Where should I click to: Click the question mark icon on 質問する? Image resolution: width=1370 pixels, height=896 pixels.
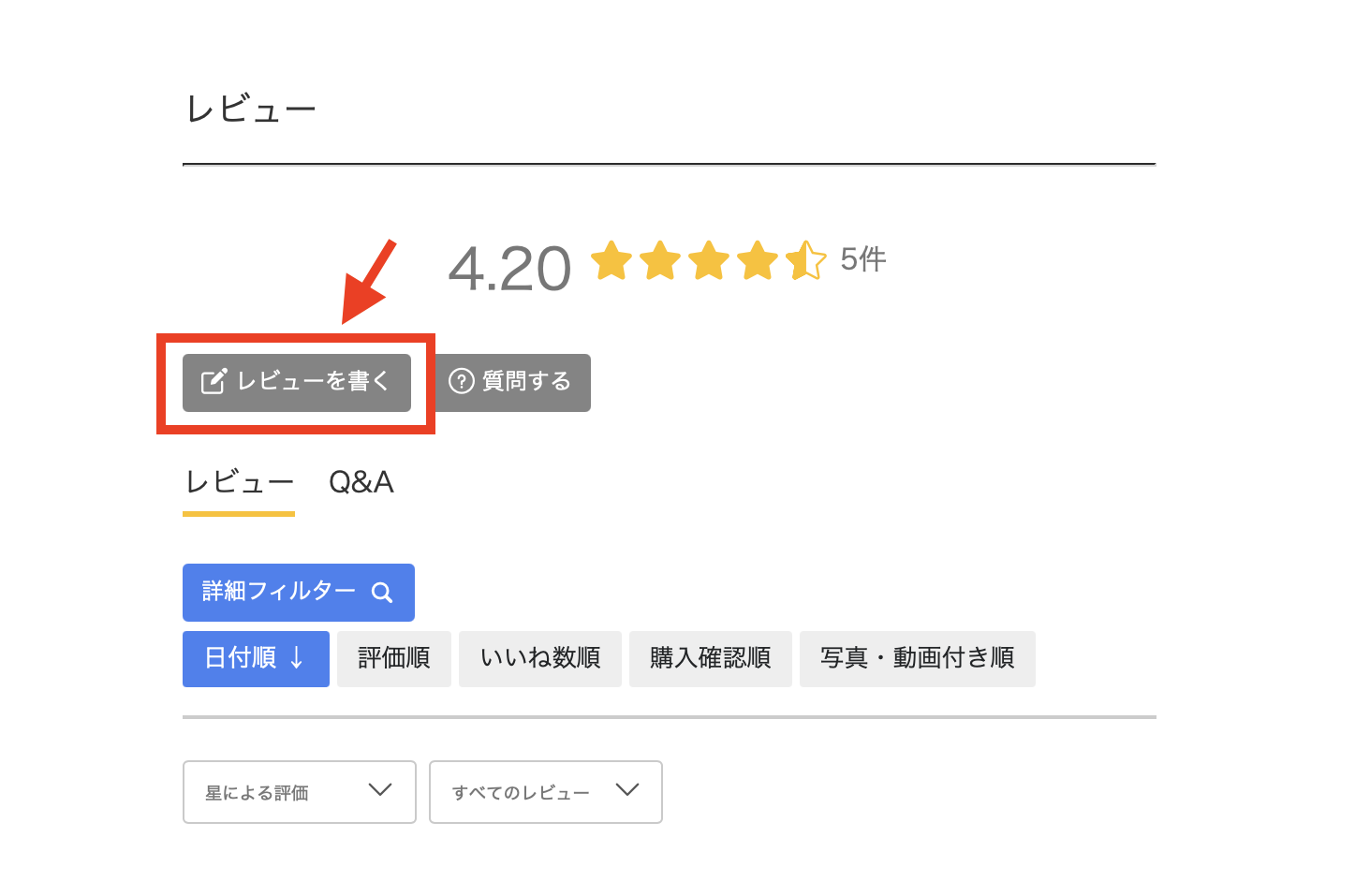461,382
